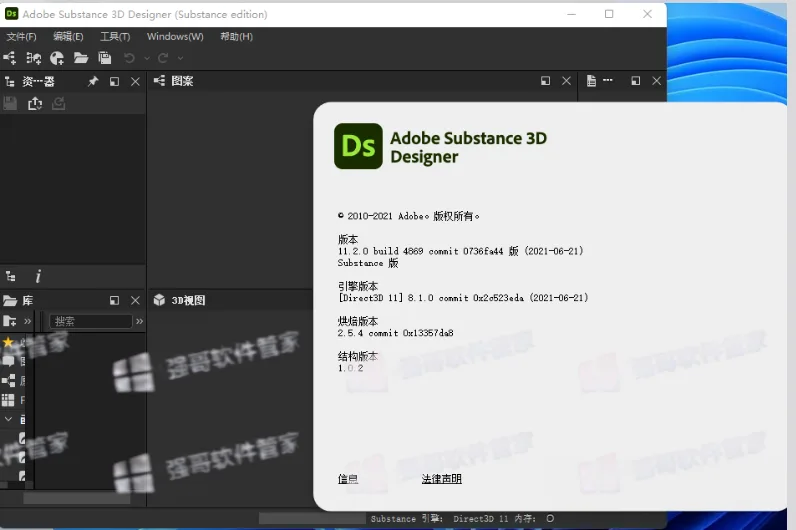Click the new package pie-chart toolbar icon
Screen dimensions: 796x530
57,58
